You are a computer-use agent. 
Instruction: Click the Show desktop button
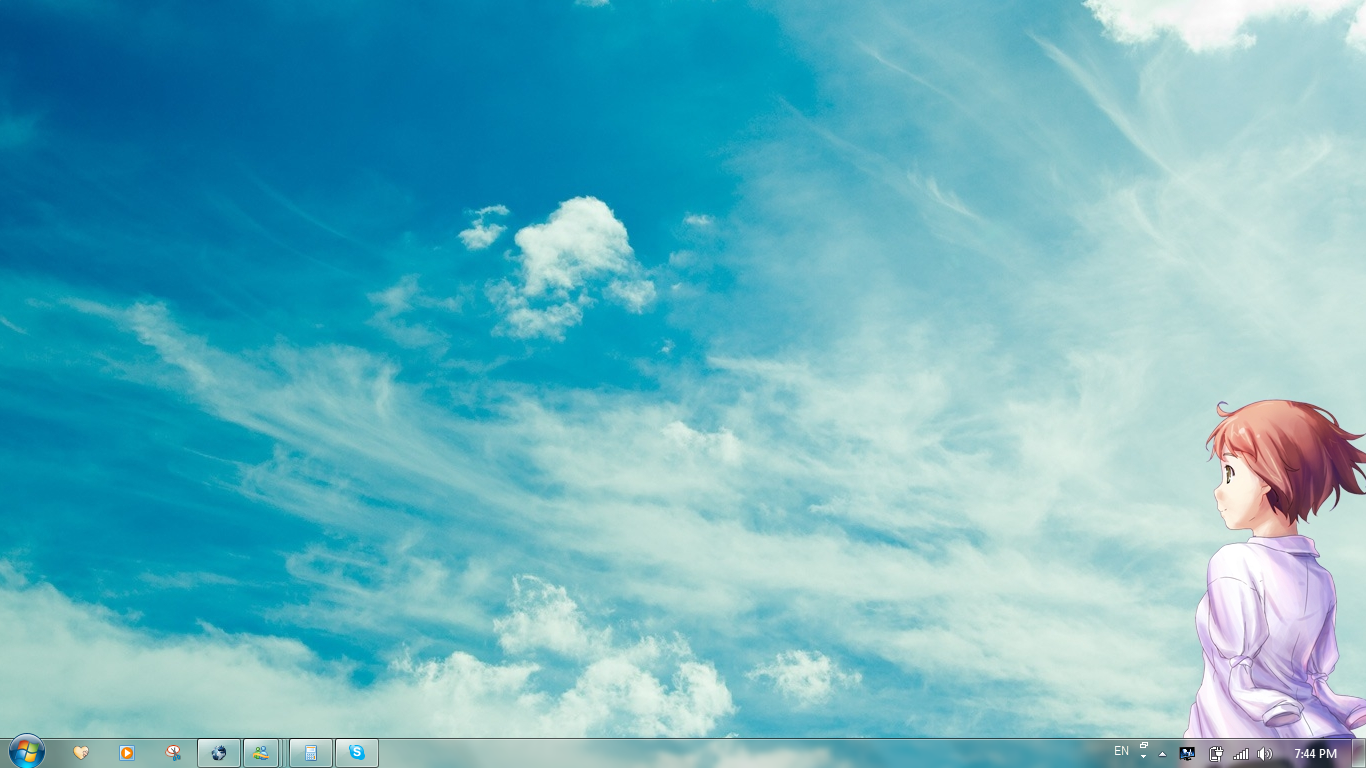(x=1359, y=753)
